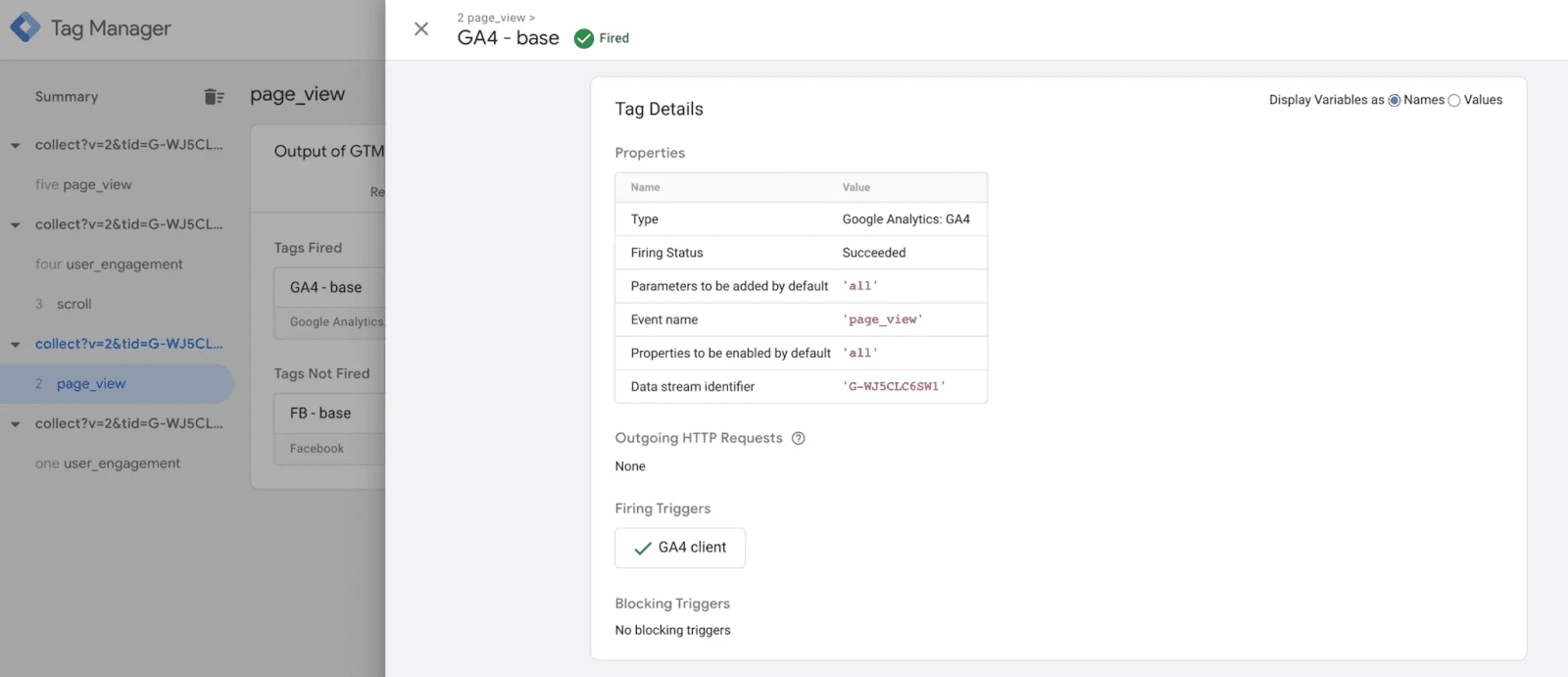Select the one user_engagement event

pyautogui.click(x=108, y=463)
